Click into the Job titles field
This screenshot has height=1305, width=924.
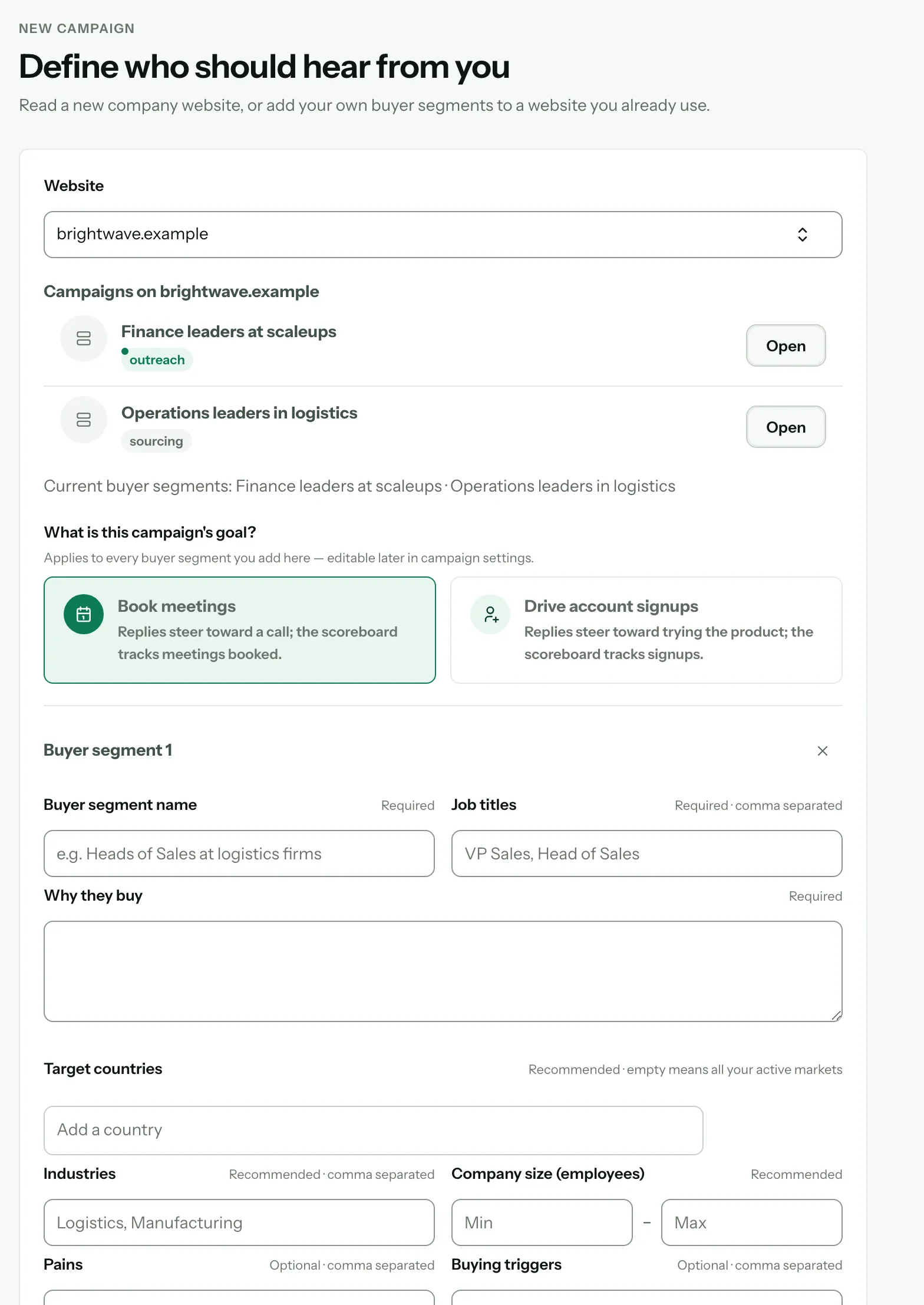(x=647, y=853)
